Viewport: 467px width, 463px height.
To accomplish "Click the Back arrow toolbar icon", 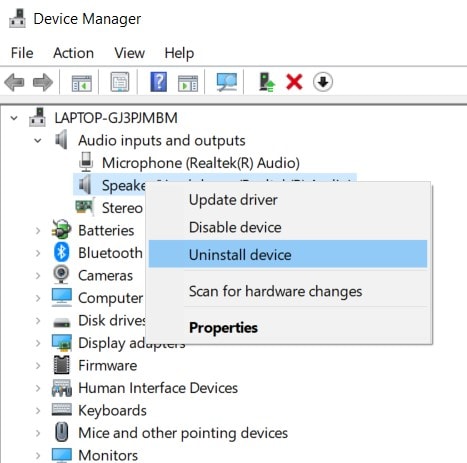I will pyautogui.click(x=14, y=82).
